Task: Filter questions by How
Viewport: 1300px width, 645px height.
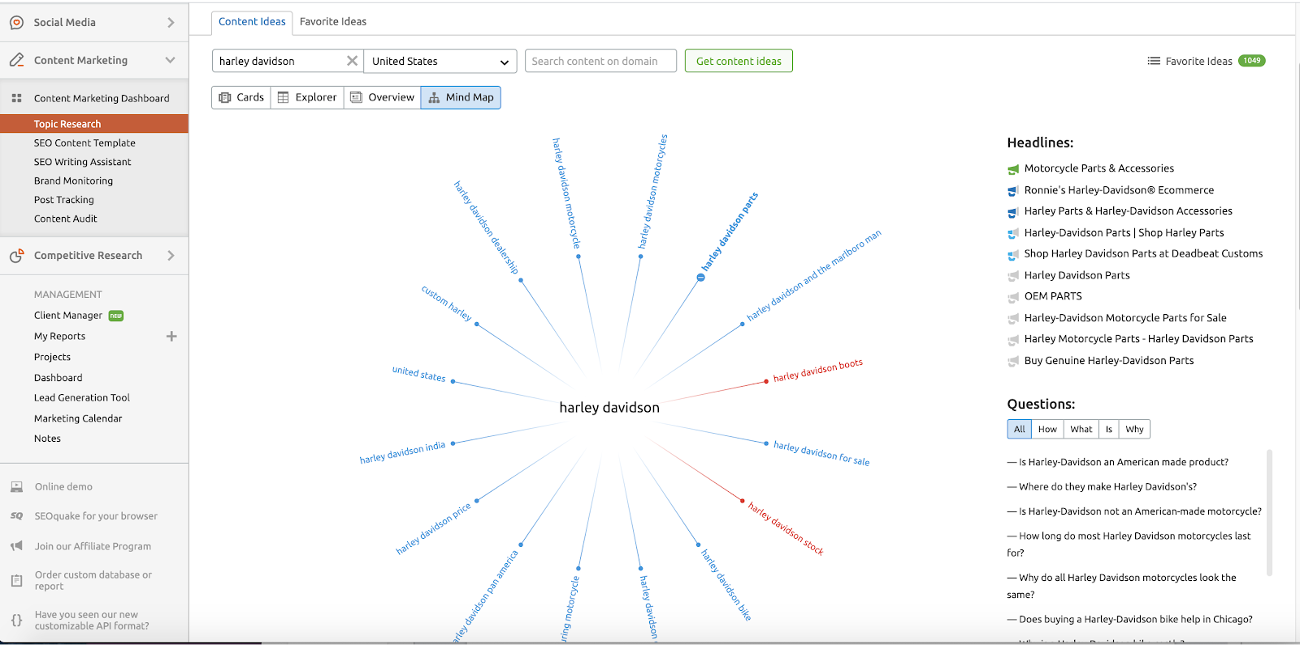Action: click(x=1047, y=429)
